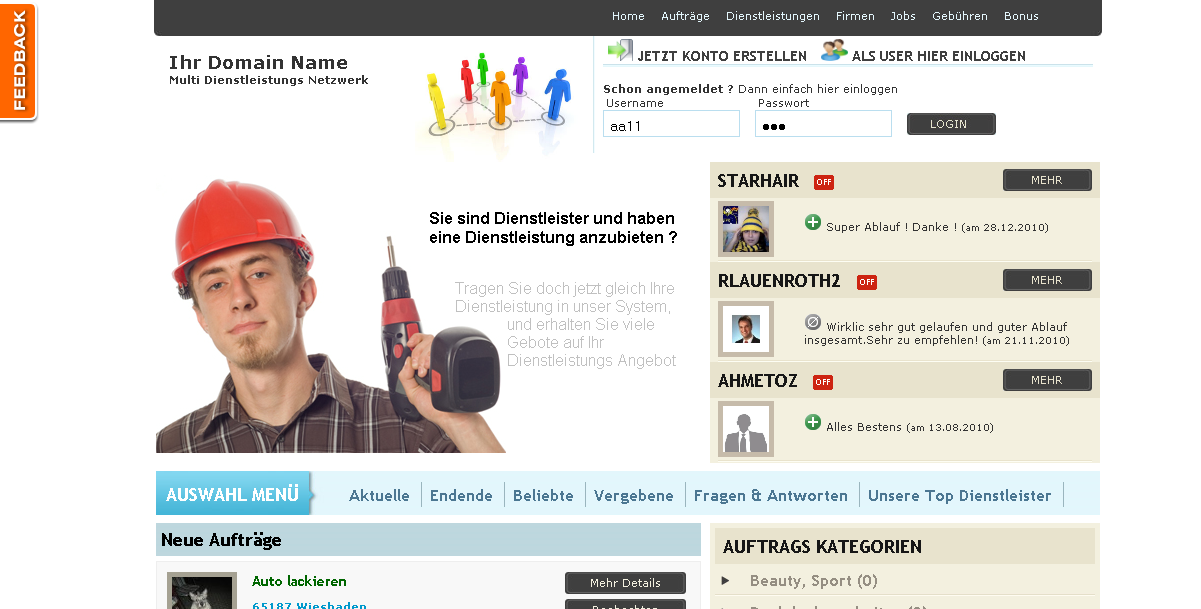Click the Mehr button for Rlauenroth2
Image resolution: width=1201 pixels, height=609 pixels.
(x=1047, y=280)
